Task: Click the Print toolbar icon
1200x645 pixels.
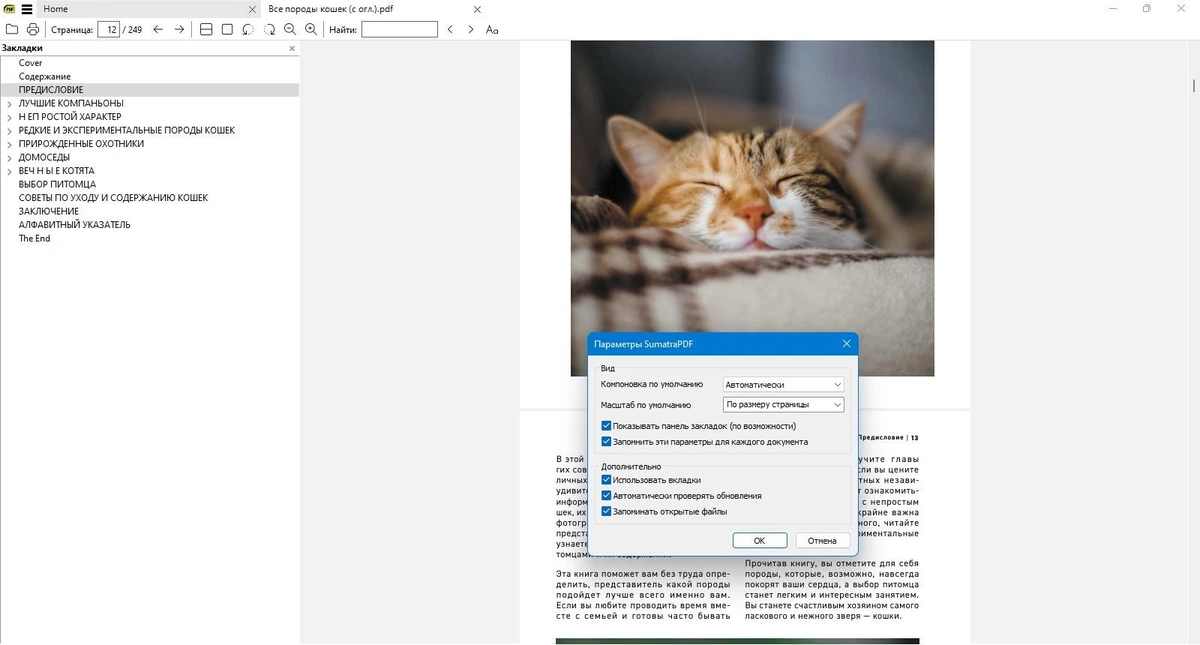Action: (x=33, y=30)
